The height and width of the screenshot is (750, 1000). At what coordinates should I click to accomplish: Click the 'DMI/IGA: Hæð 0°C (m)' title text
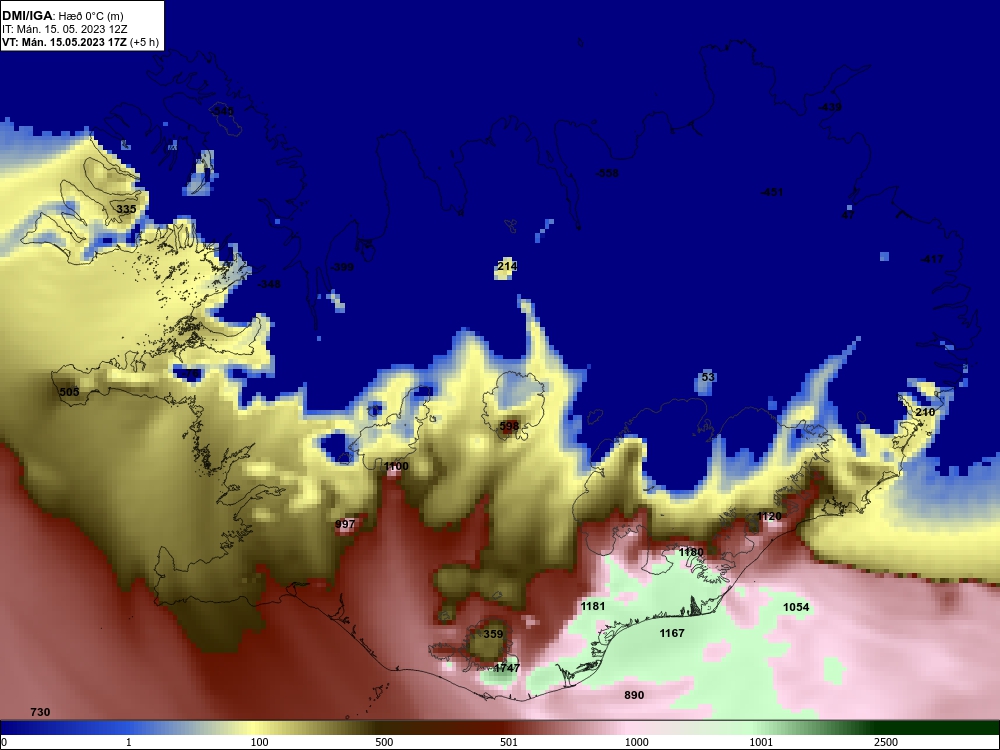(62, 15)
